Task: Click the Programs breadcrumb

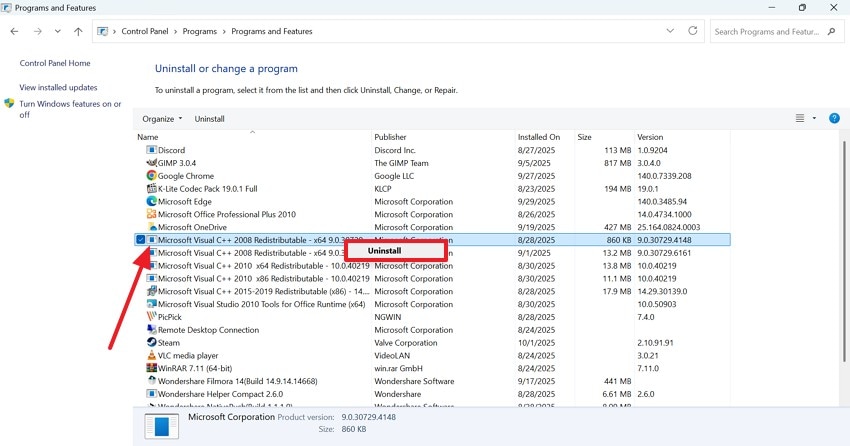Action: (x=199, y=31)
